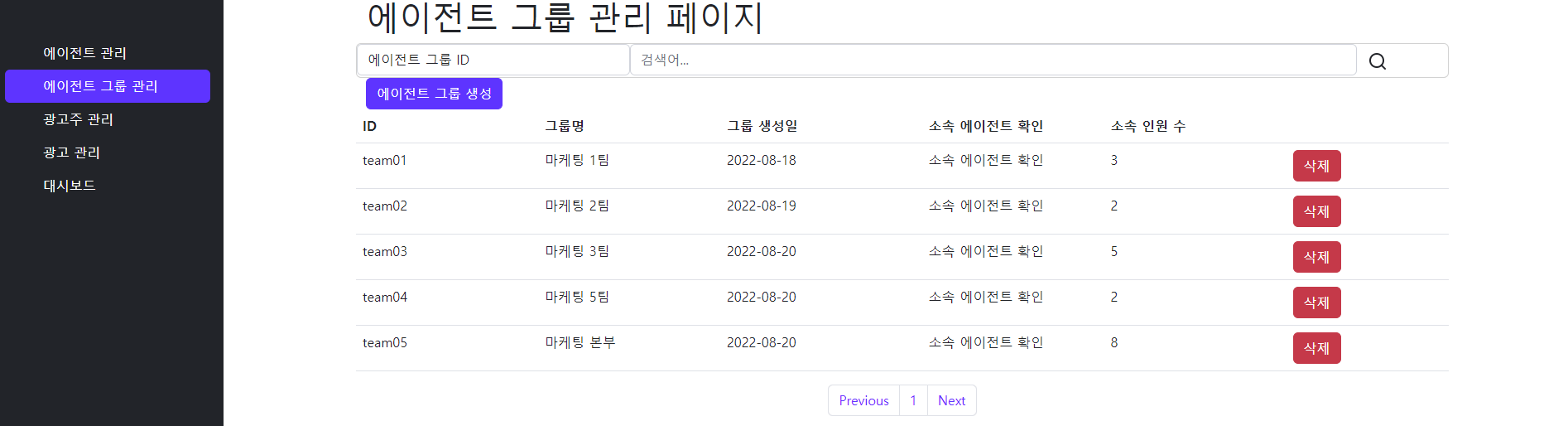Select page 1 in pagination
1568x426 pixels.
[913, 400]
